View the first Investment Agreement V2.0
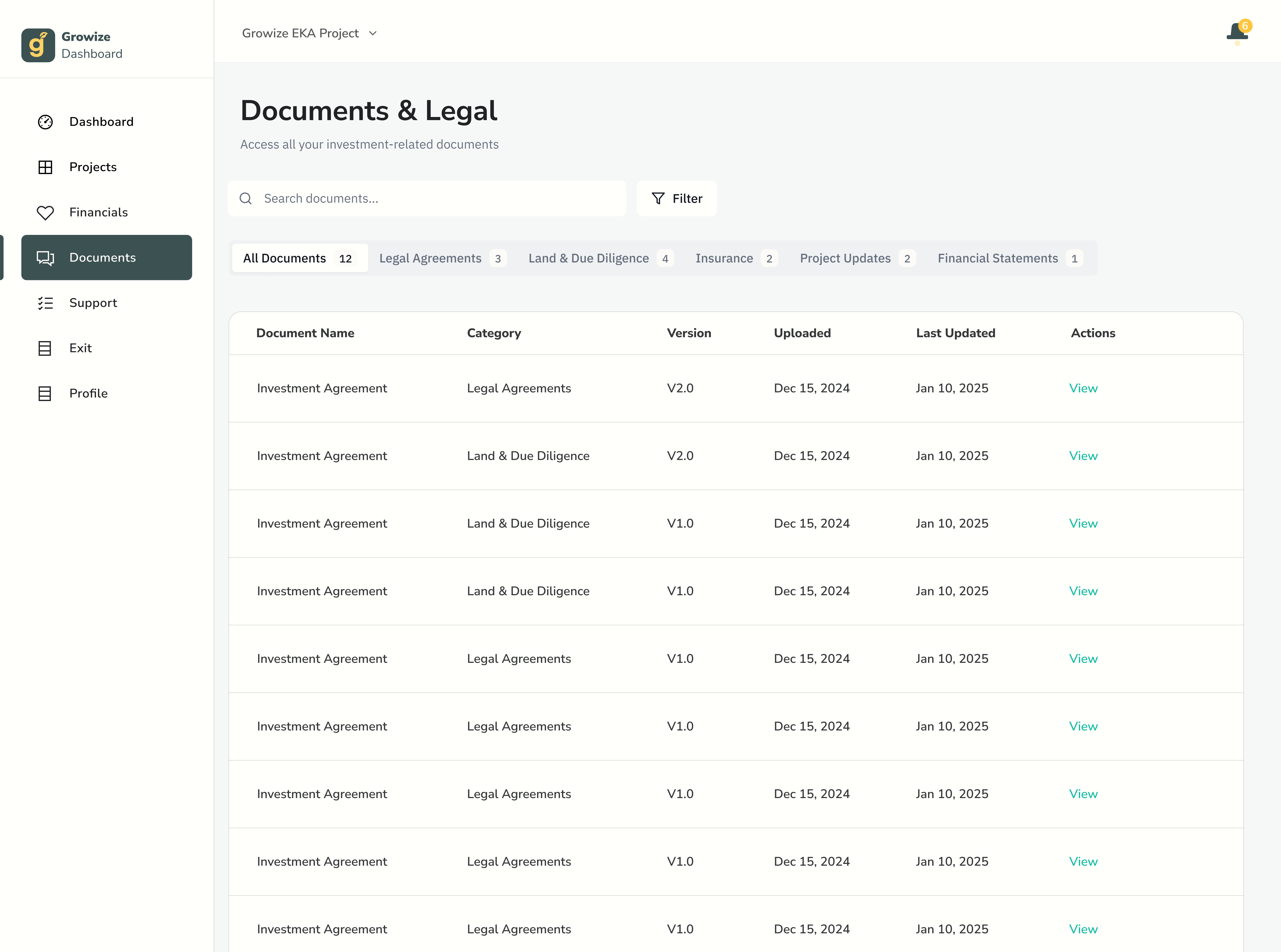This screenshot has width=1281, height=952. point(1083,388)
